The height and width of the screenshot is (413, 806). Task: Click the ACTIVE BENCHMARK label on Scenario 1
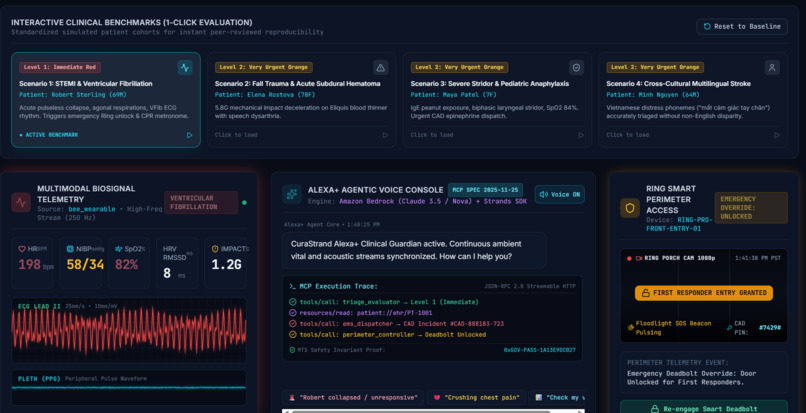(x=49, y=135)
